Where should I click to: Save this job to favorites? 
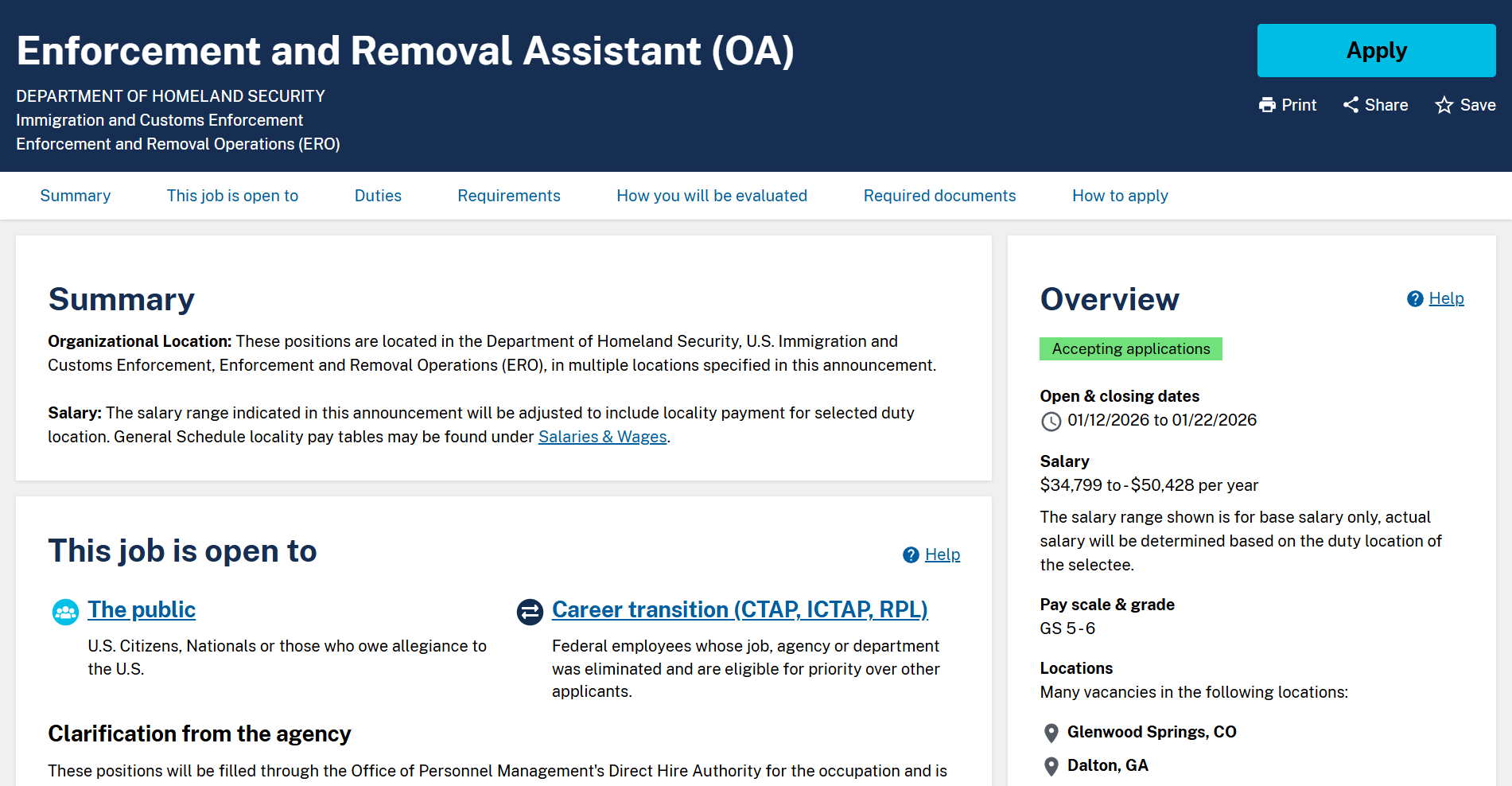coord(1465,105)
